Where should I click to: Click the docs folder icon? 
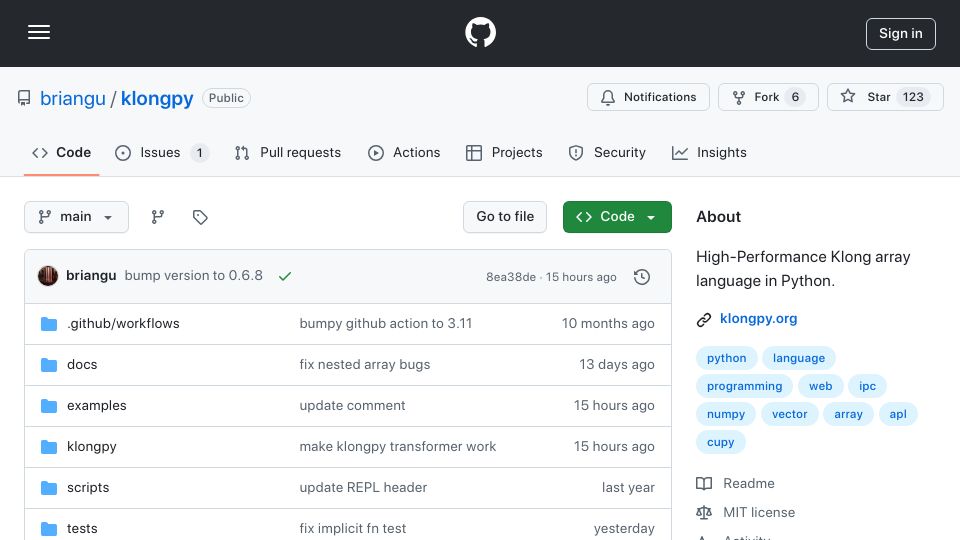(49, 365)
